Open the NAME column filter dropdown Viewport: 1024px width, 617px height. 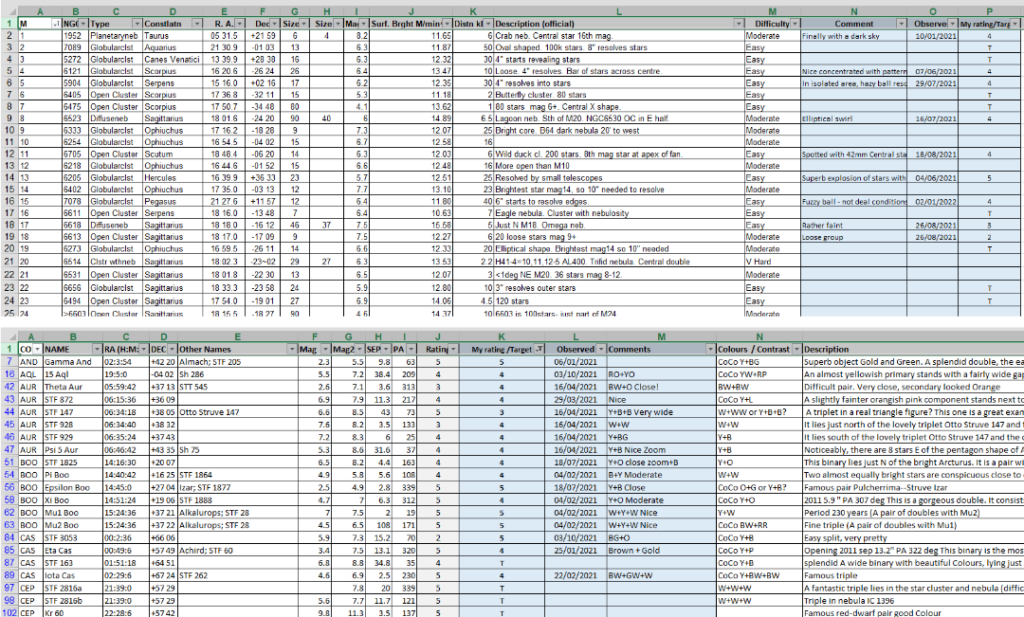97,349
